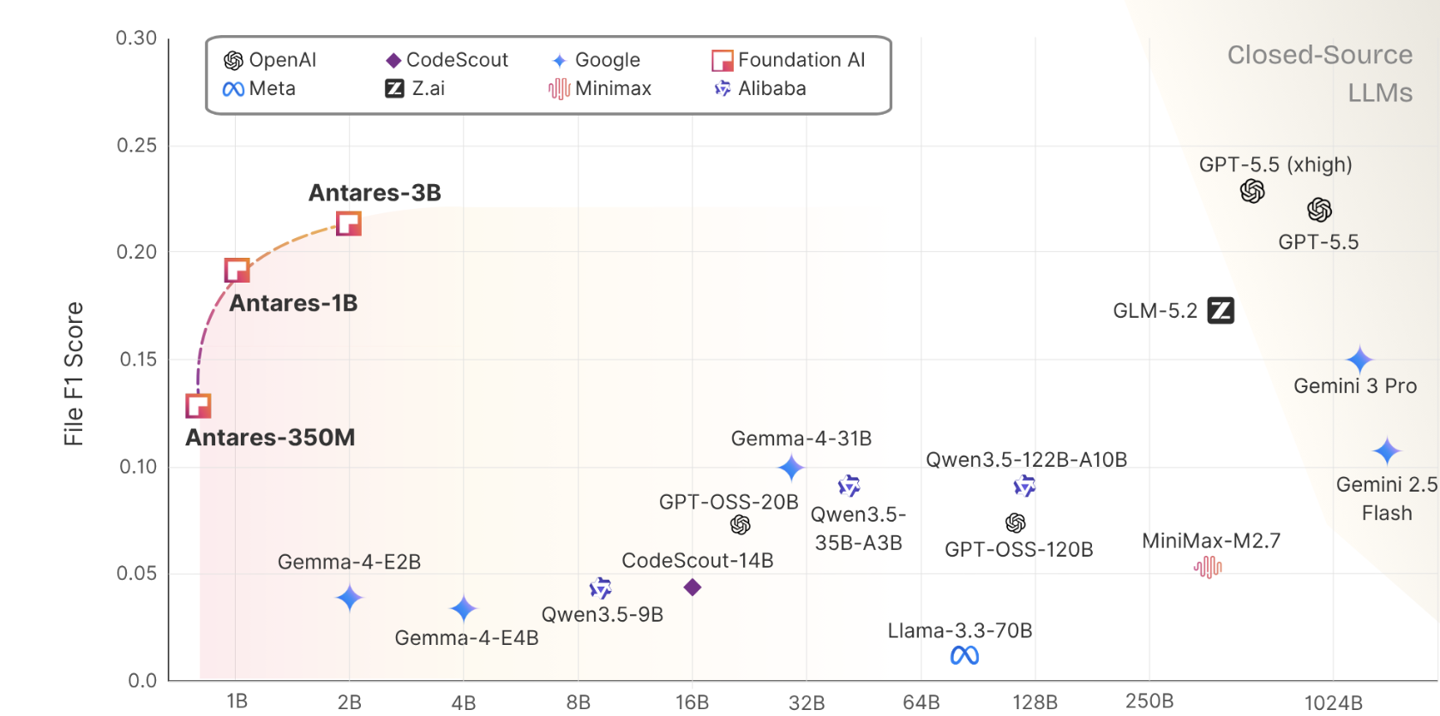Viewport: 1440px width, 716px height.
Task: Click the Antares-1B square marker
Action: pyautogui.click(x=237, y=270)
